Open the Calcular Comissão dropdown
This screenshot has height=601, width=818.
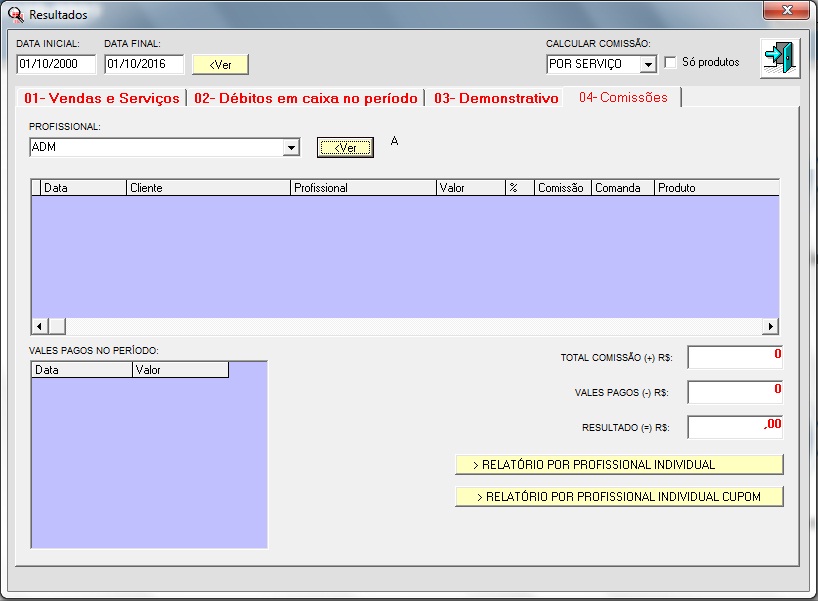pyautogui.click(x=648, y=64)
